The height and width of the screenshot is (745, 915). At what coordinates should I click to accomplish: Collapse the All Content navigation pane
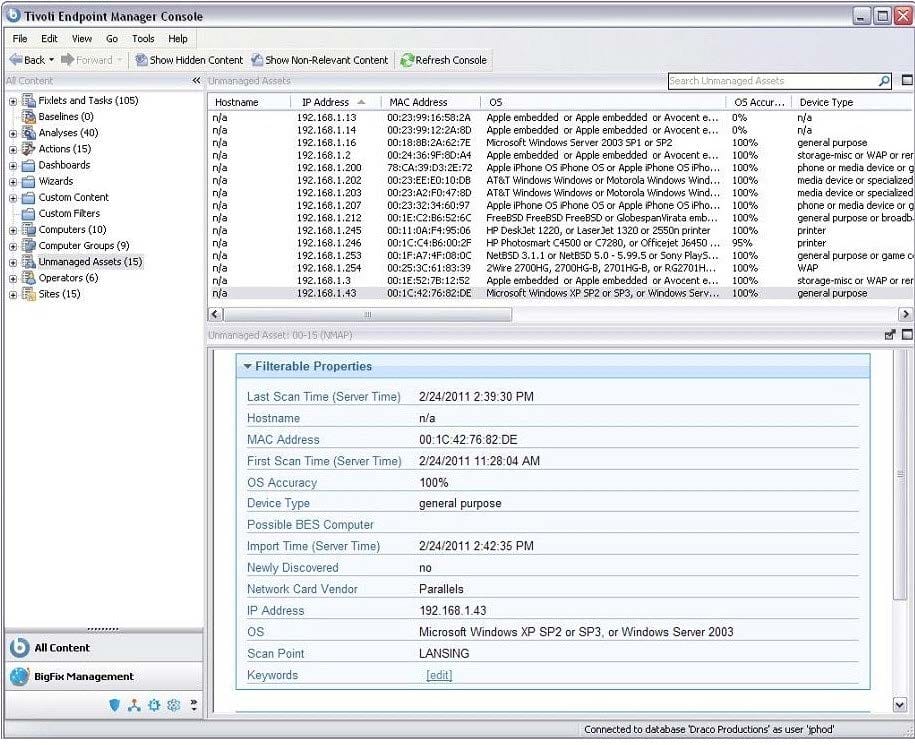(x=197, y=81)
